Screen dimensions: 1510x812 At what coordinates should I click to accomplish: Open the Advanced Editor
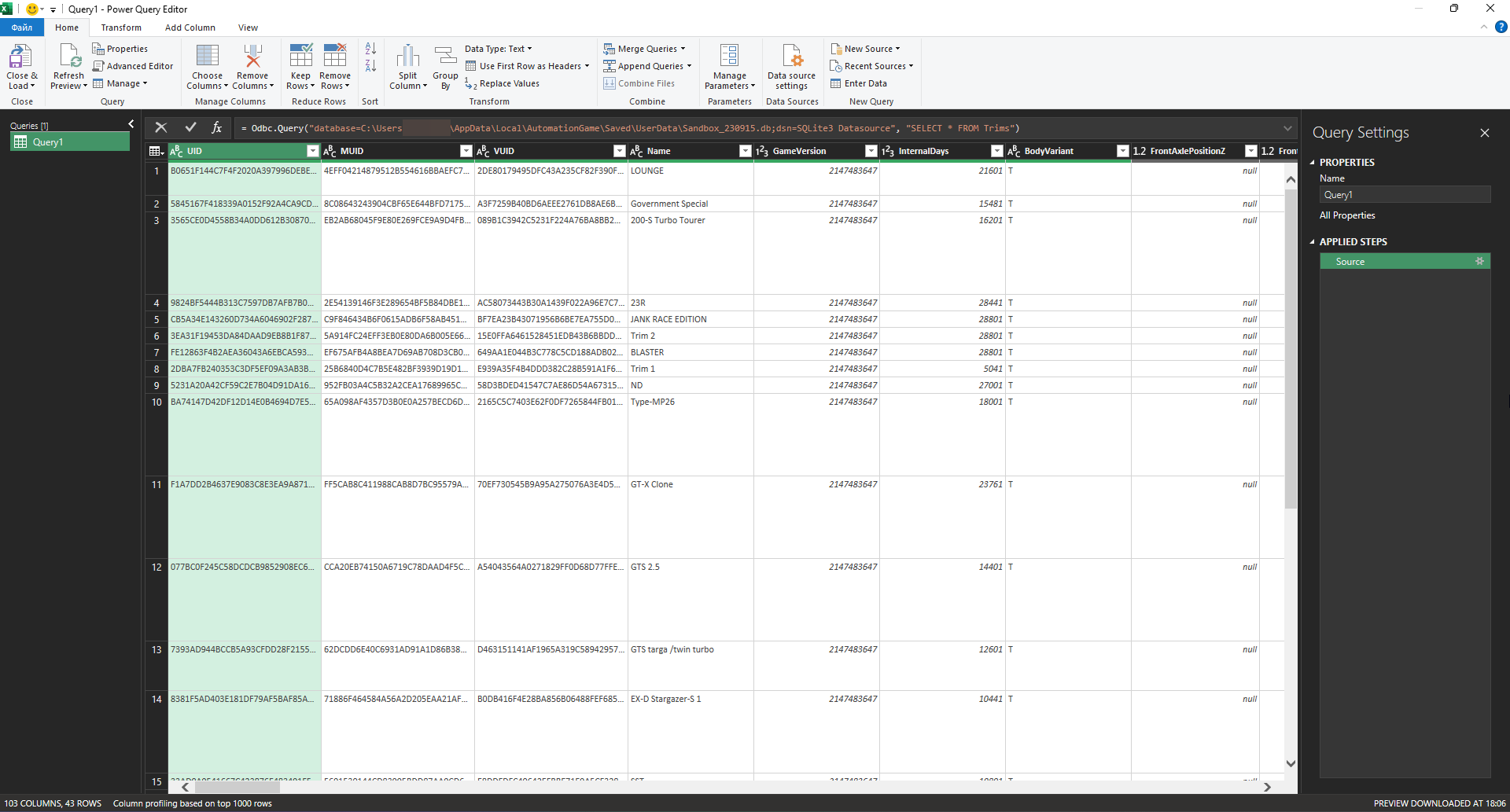pyautogui.click(x=133, y=66)
